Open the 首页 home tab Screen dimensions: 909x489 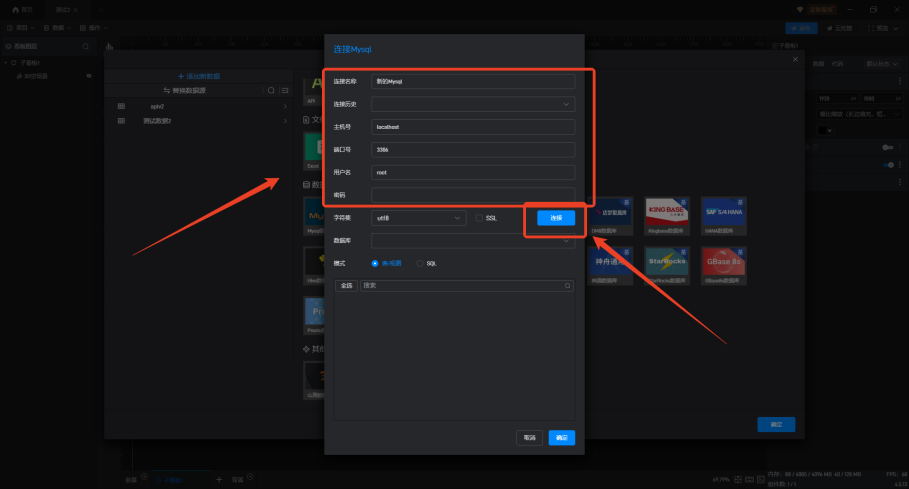coord(22,9)
